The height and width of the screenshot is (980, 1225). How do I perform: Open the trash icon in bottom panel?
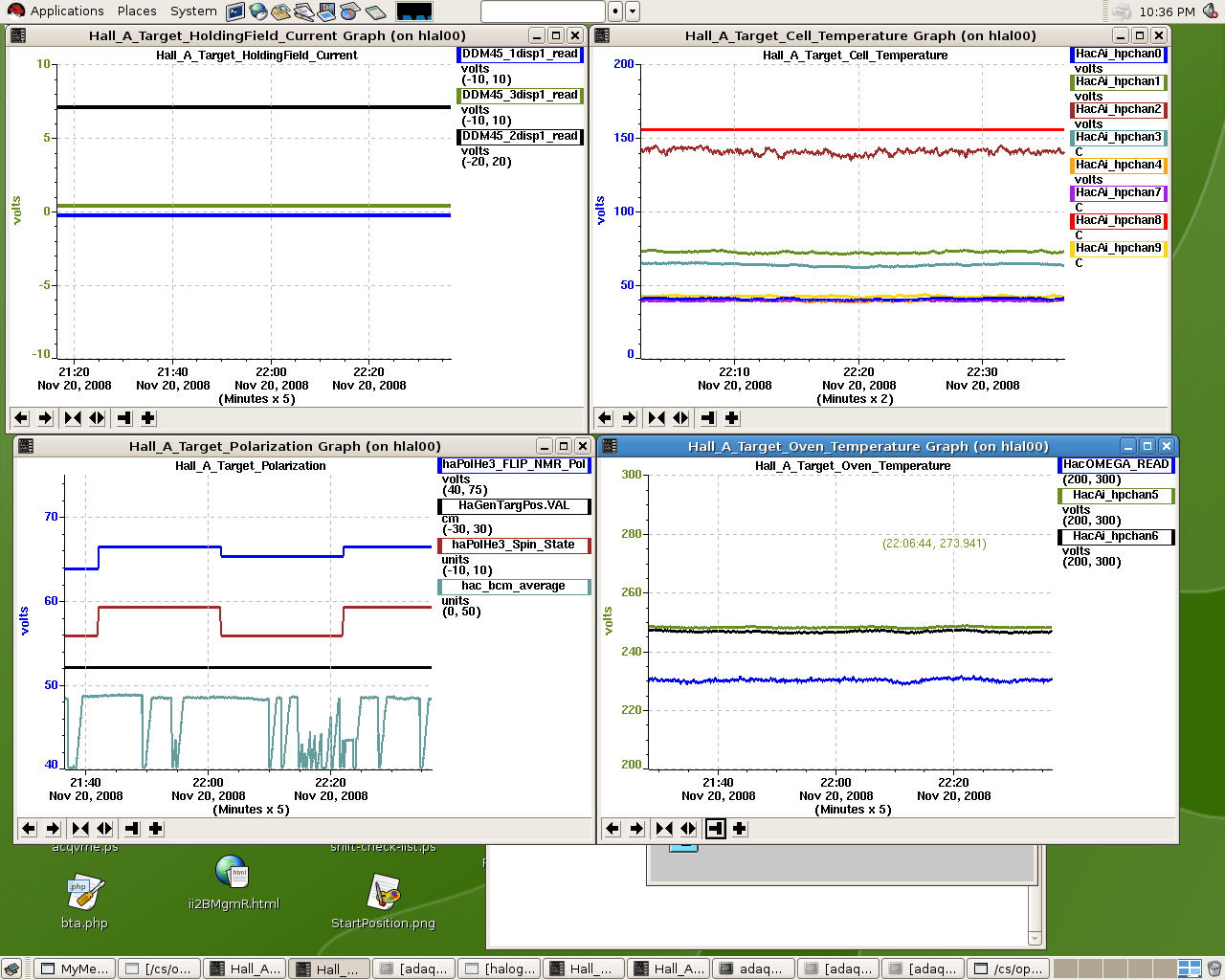(1214, 969)
